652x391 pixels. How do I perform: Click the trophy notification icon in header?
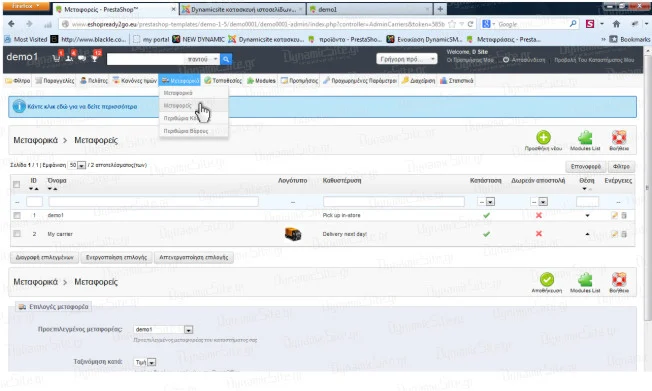click(x=94, y=58)
